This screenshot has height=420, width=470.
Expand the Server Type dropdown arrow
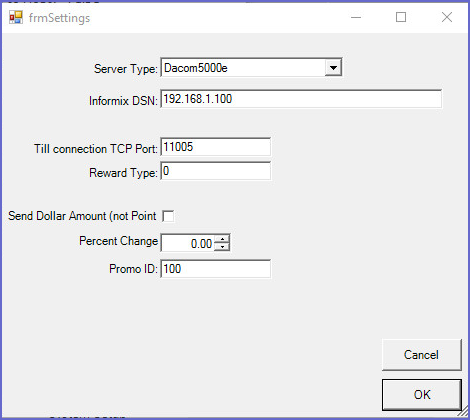[x=333, y=68]
